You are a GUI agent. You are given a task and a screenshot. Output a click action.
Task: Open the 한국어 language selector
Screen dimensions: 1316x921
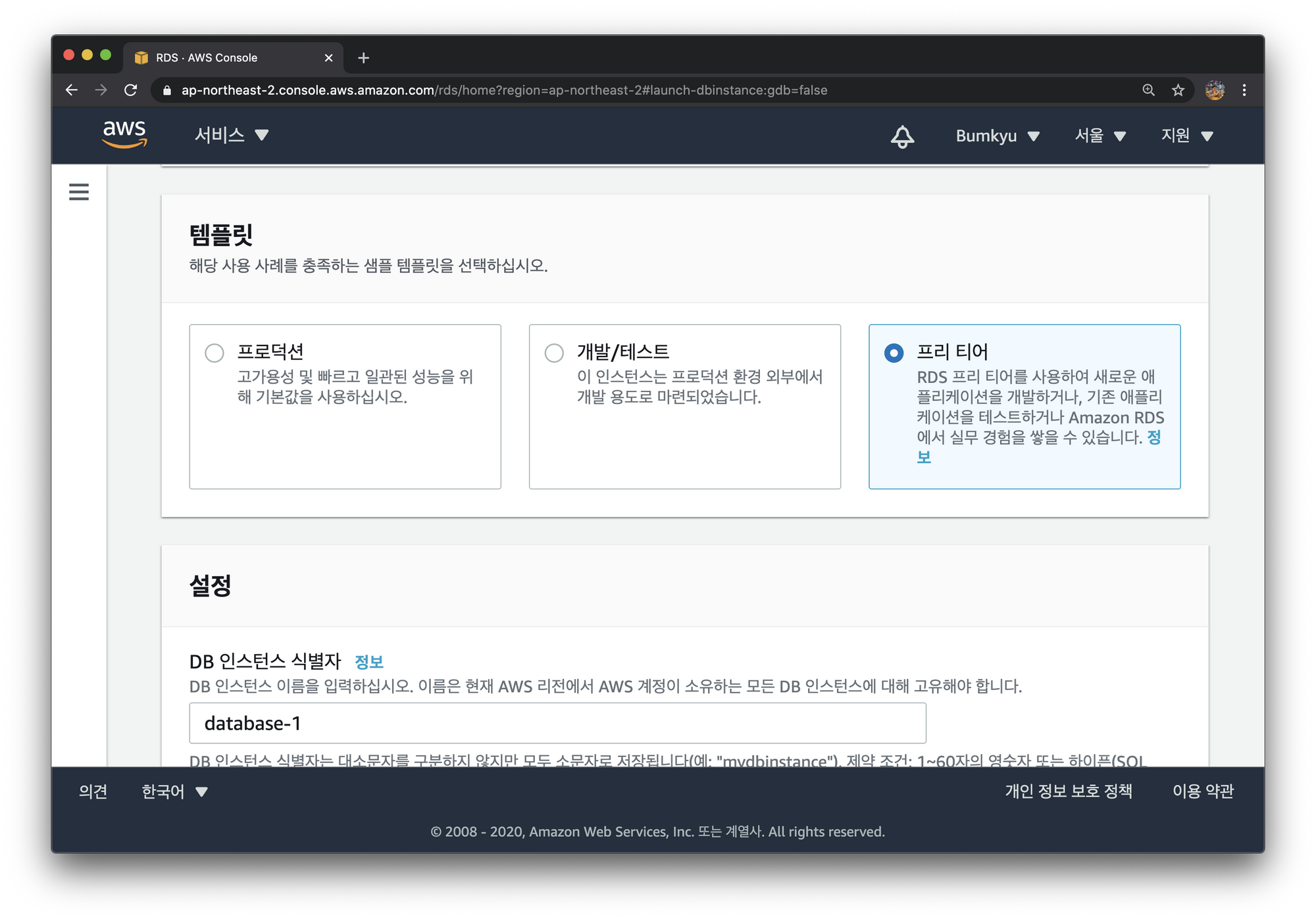[175, 791]
